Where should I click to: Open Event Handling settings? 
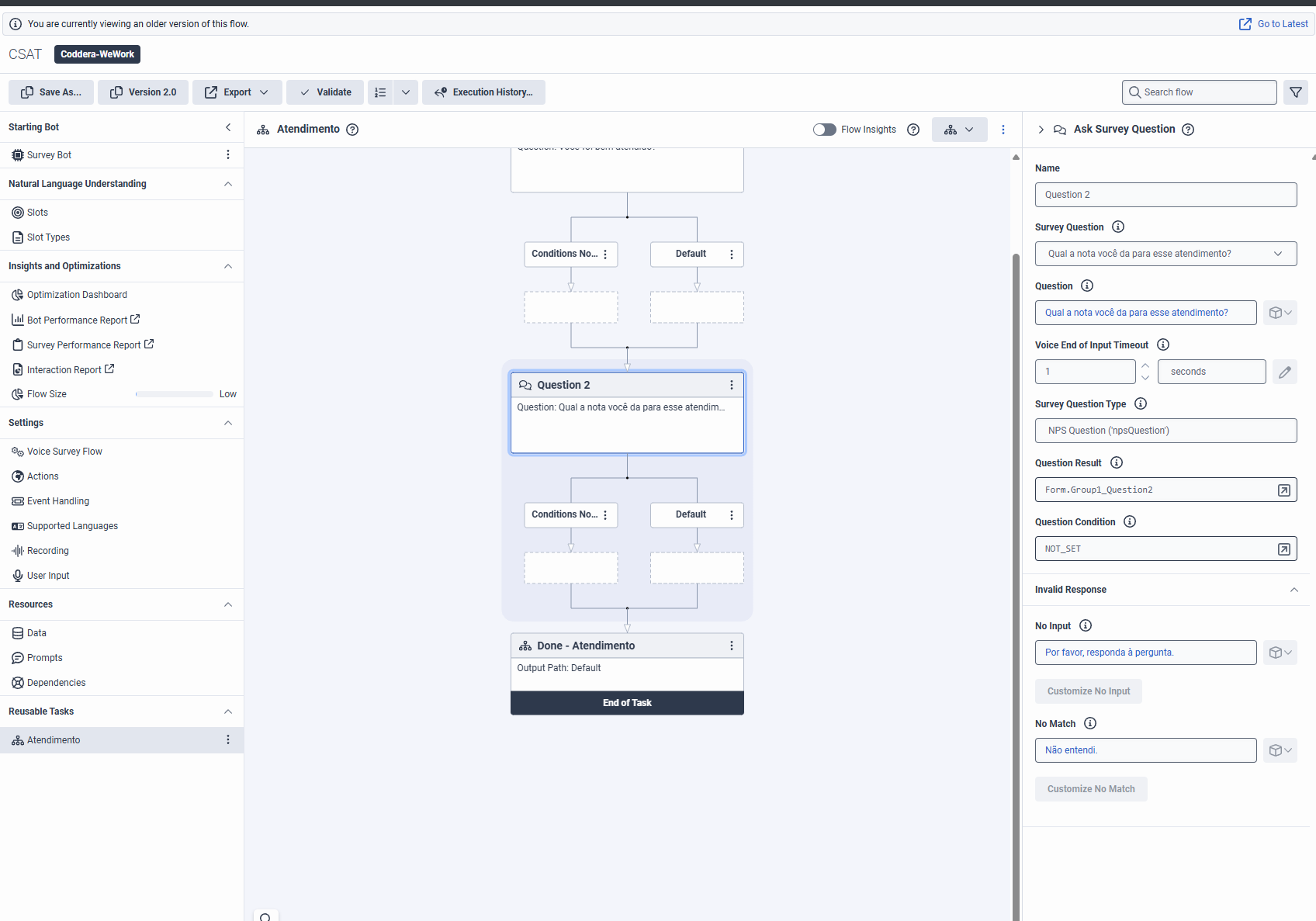coord(58,501)
